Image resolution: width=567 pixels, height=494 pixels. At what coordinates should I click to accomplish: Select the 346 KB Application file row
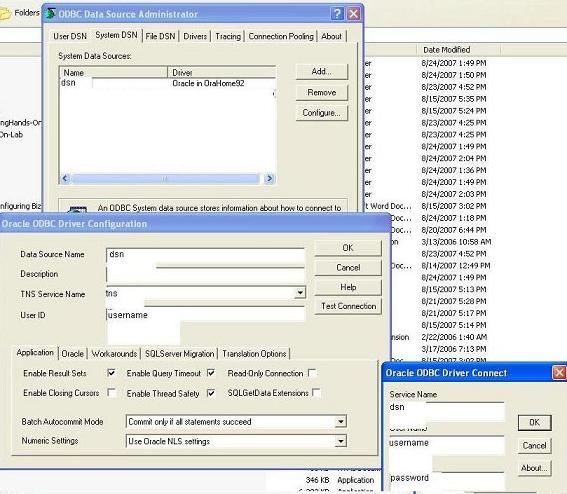click(340, 480)
